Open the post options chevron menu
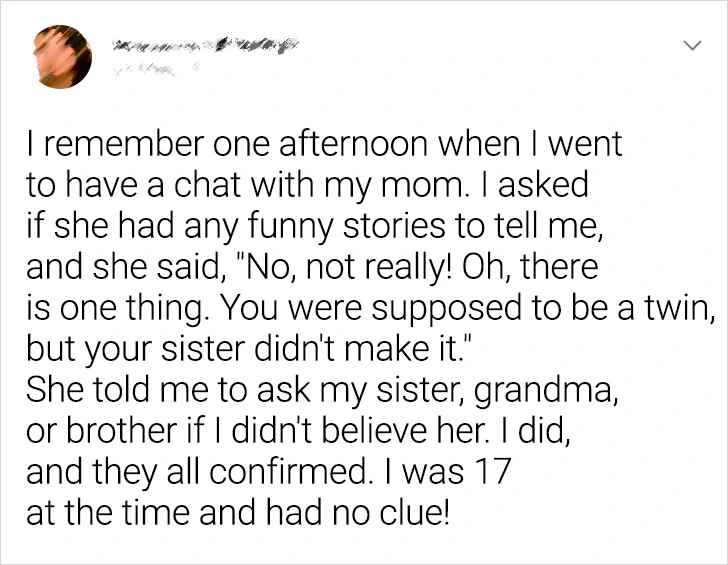This screenshot has height=565, width=728. pyautogui.click(x=690, y=47)
